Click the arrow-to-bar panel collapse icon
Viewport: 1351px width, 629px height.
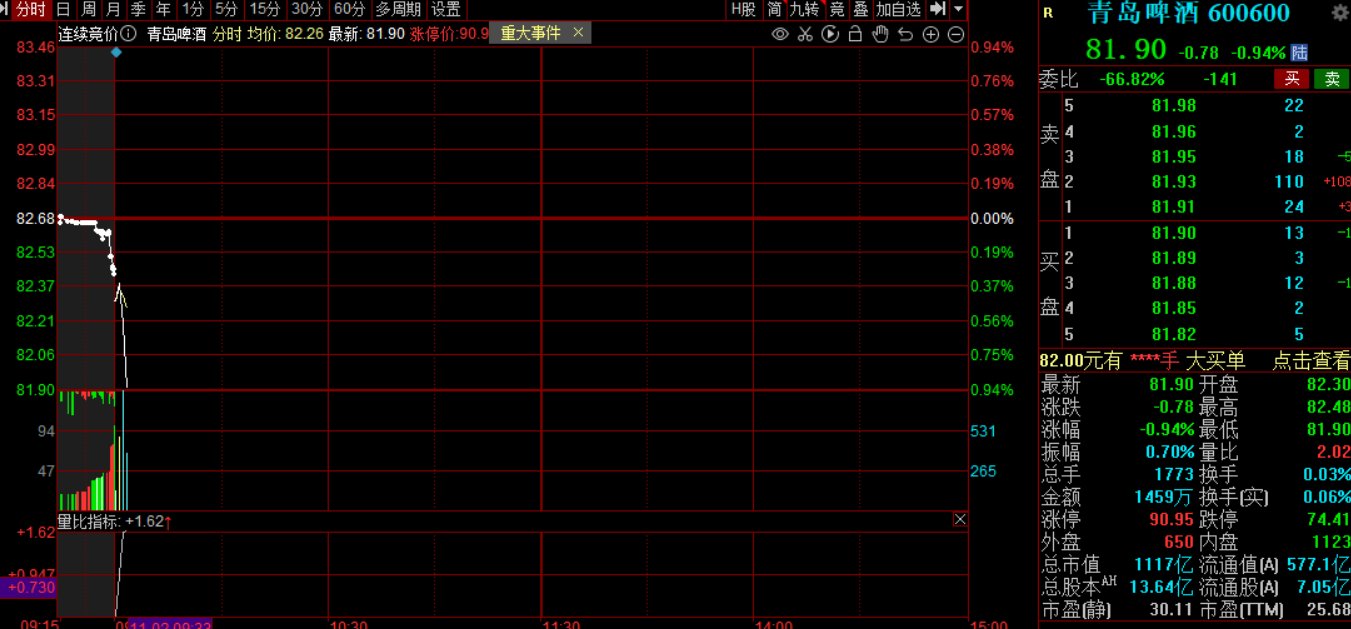tap(937, 9)
